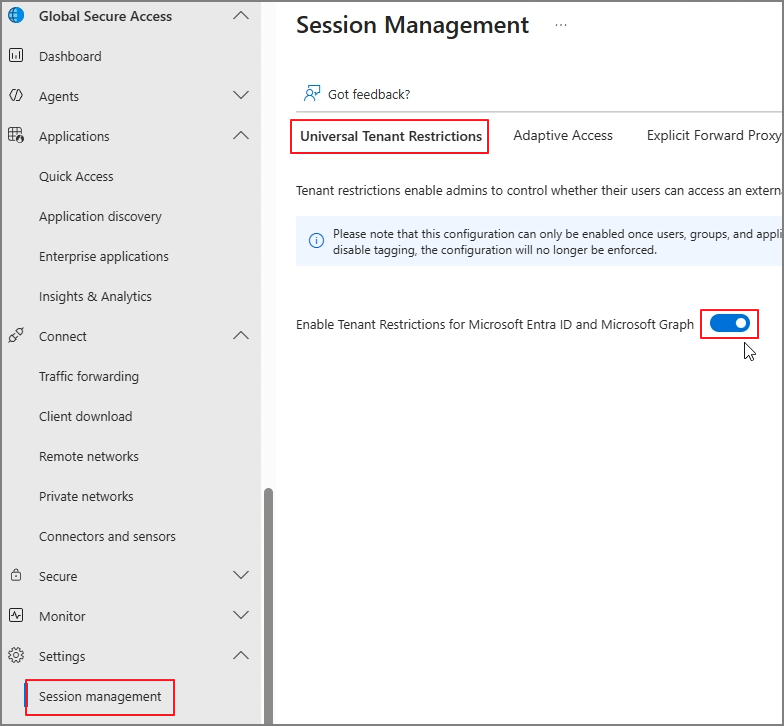Open Dashboard in the sidebar
The height and width of the screenshot is (726, 784).
pos(70,56)
